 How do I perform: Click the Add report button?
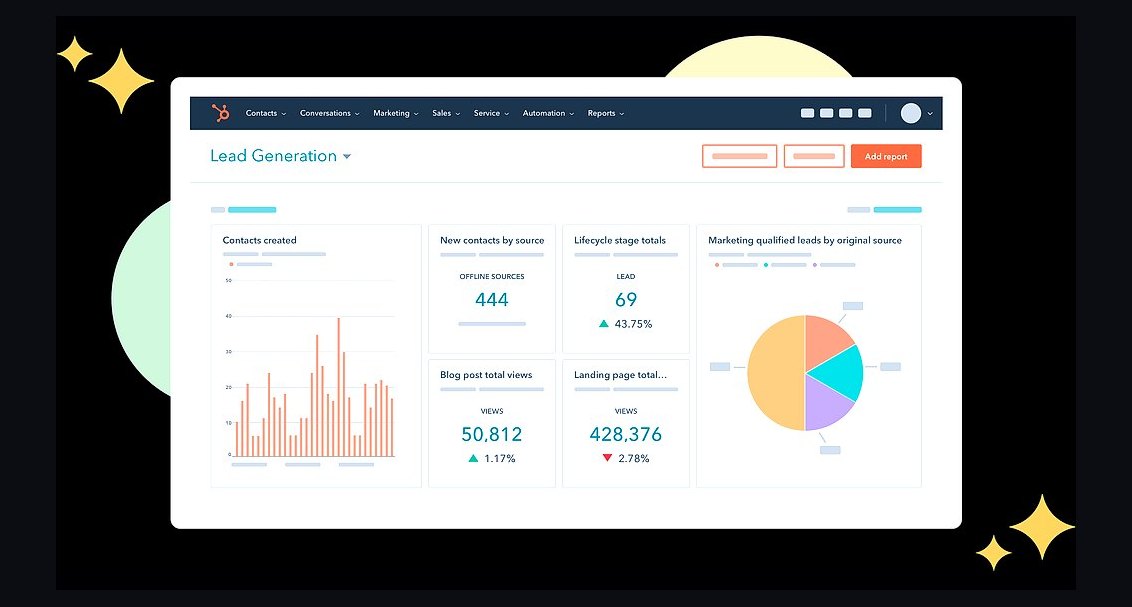tap(886, 156)
